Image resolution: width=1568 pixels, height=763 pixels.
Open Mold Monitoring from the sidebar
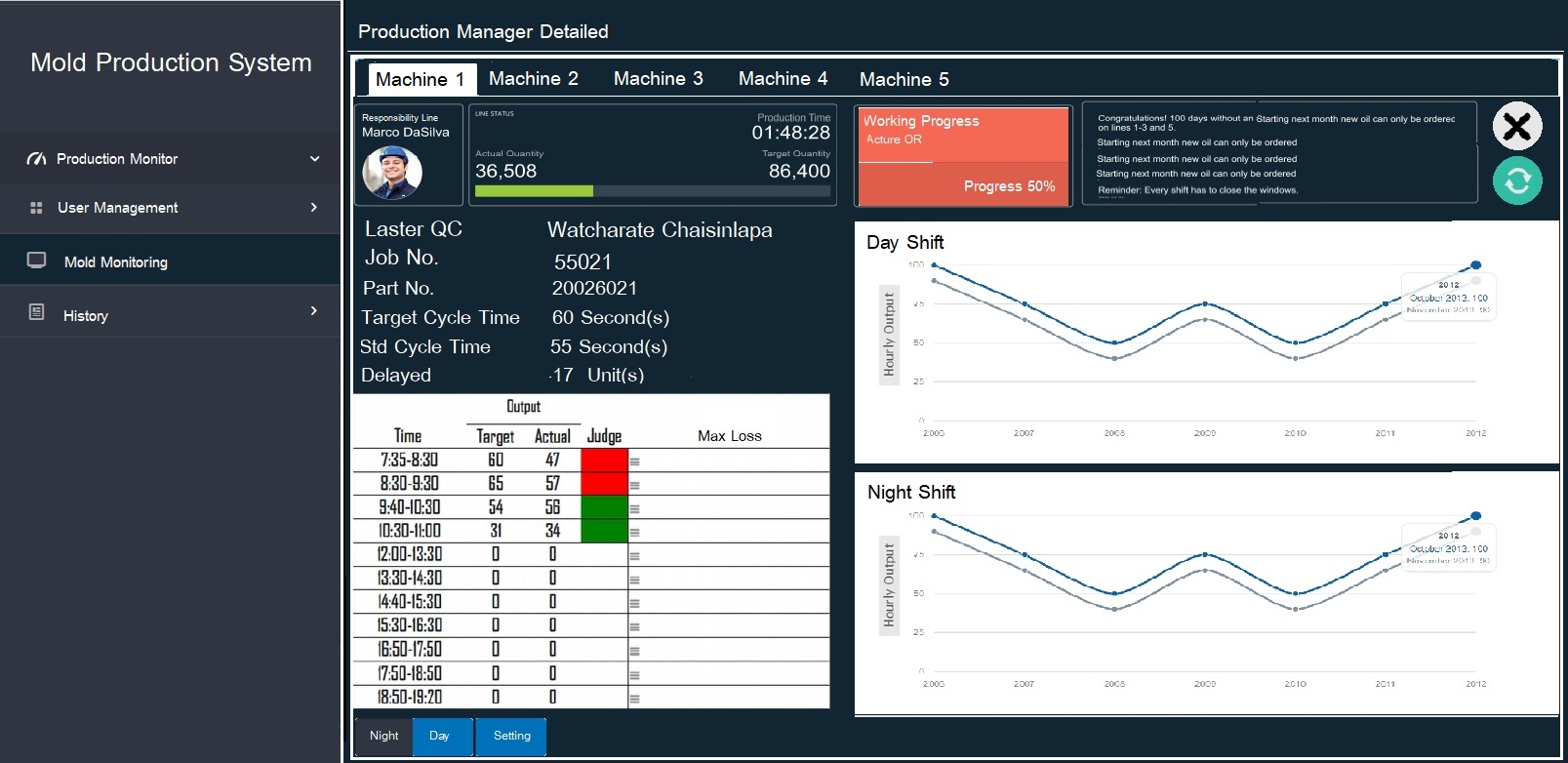[x=115, y=261]
